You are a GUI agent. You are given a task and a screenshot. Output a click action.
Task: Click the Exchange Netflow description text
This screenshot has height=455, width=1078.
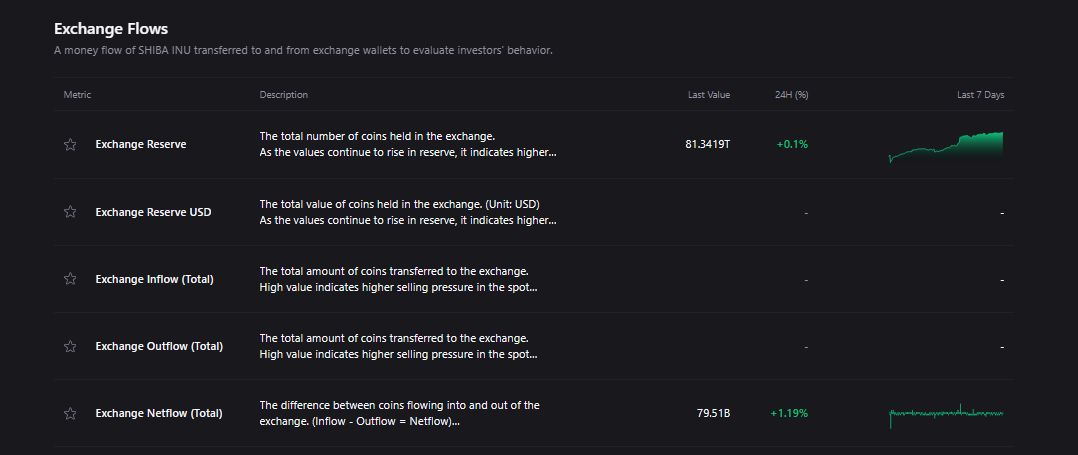400,413
